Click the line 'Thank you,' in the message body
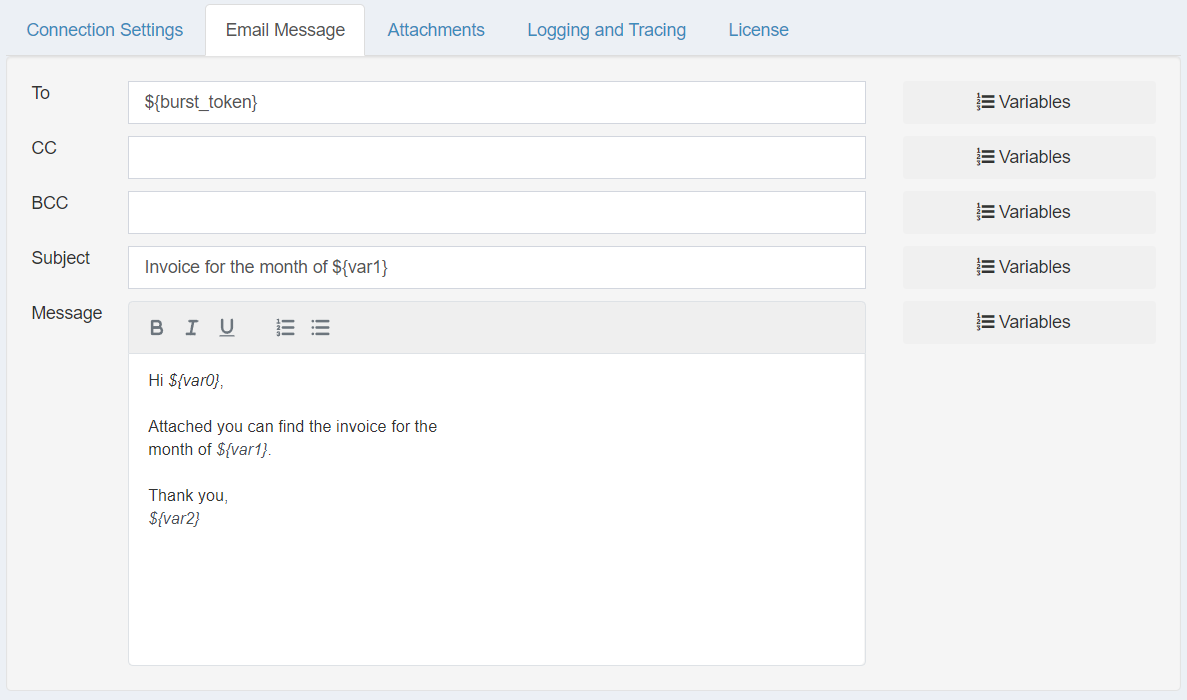Image resolution: width=1187 pixels, height=700 pixels. click(188, 496)
